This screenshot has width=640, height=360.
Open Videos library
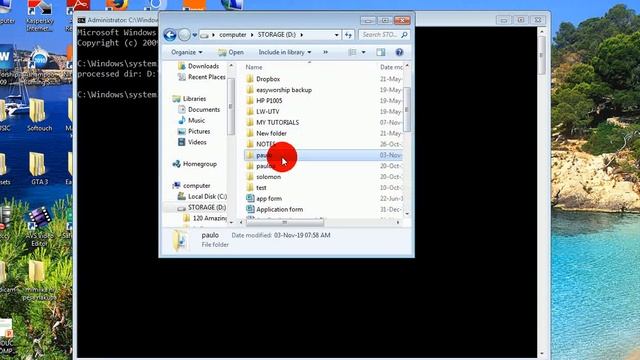192,142
